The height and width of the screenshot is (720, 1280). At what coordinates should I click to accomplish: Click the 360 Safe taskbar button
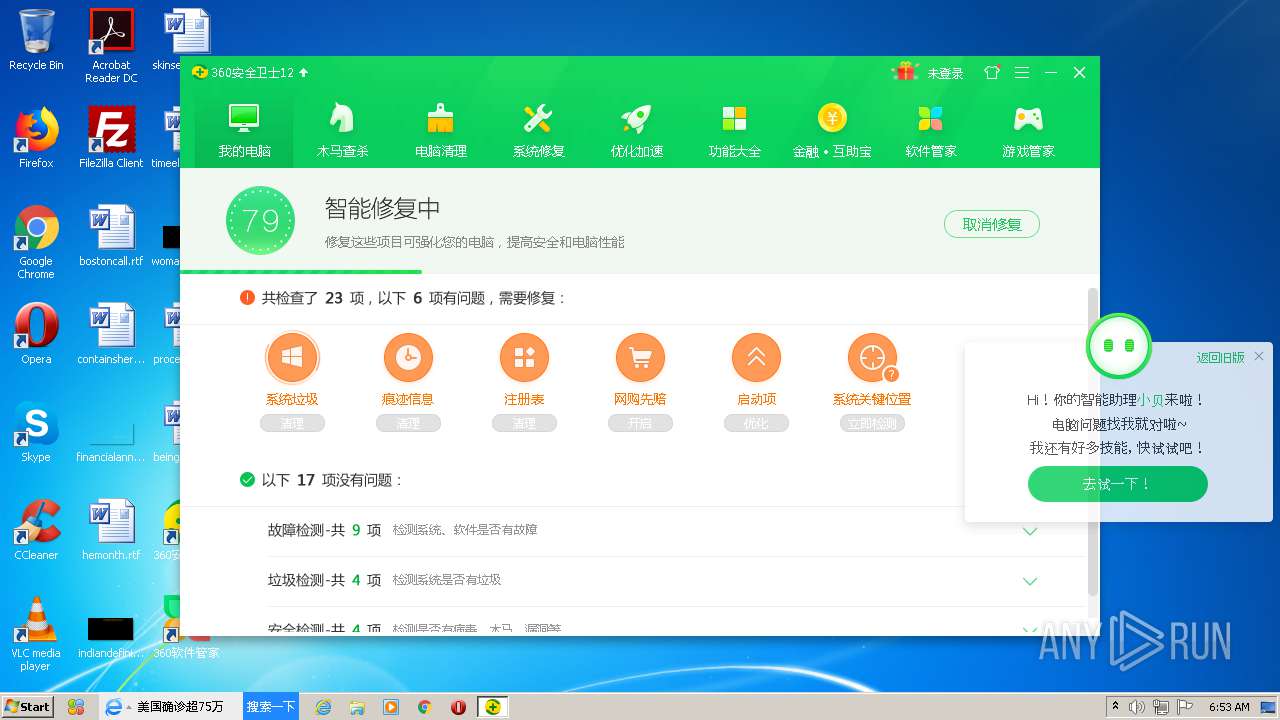click(x=492, y=706)
